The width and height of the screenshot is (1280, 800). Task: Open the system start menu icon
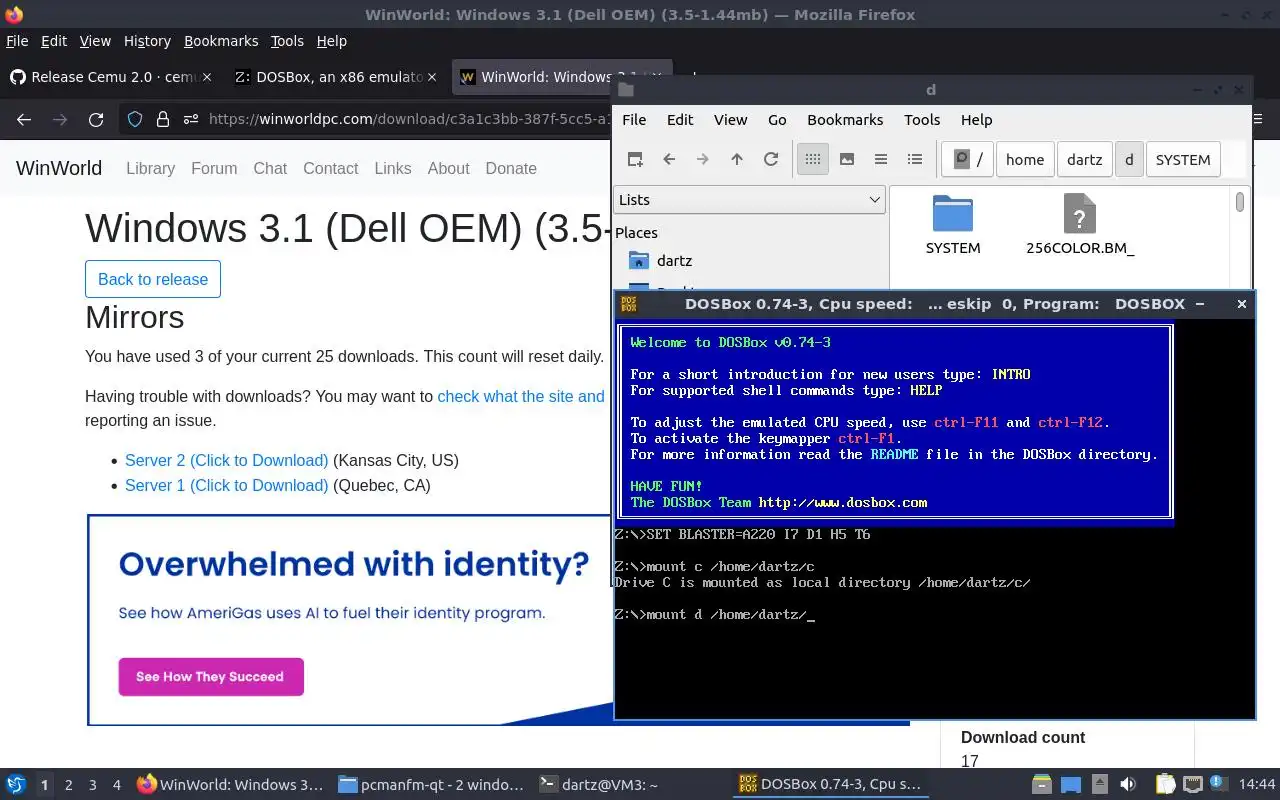coord(16,785)
